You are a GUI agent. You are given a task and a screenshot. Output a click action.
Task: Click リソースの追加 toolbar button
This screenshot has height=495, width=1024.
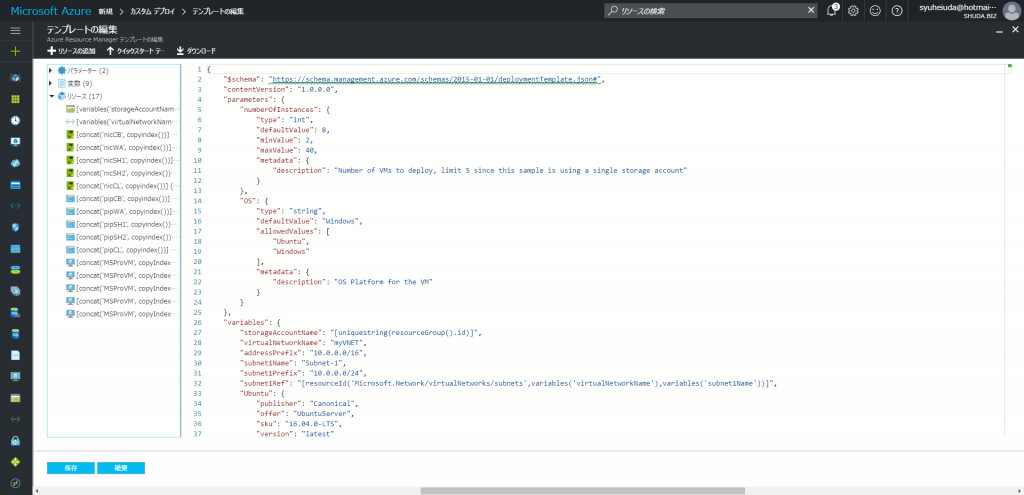[x=72, y=51]
